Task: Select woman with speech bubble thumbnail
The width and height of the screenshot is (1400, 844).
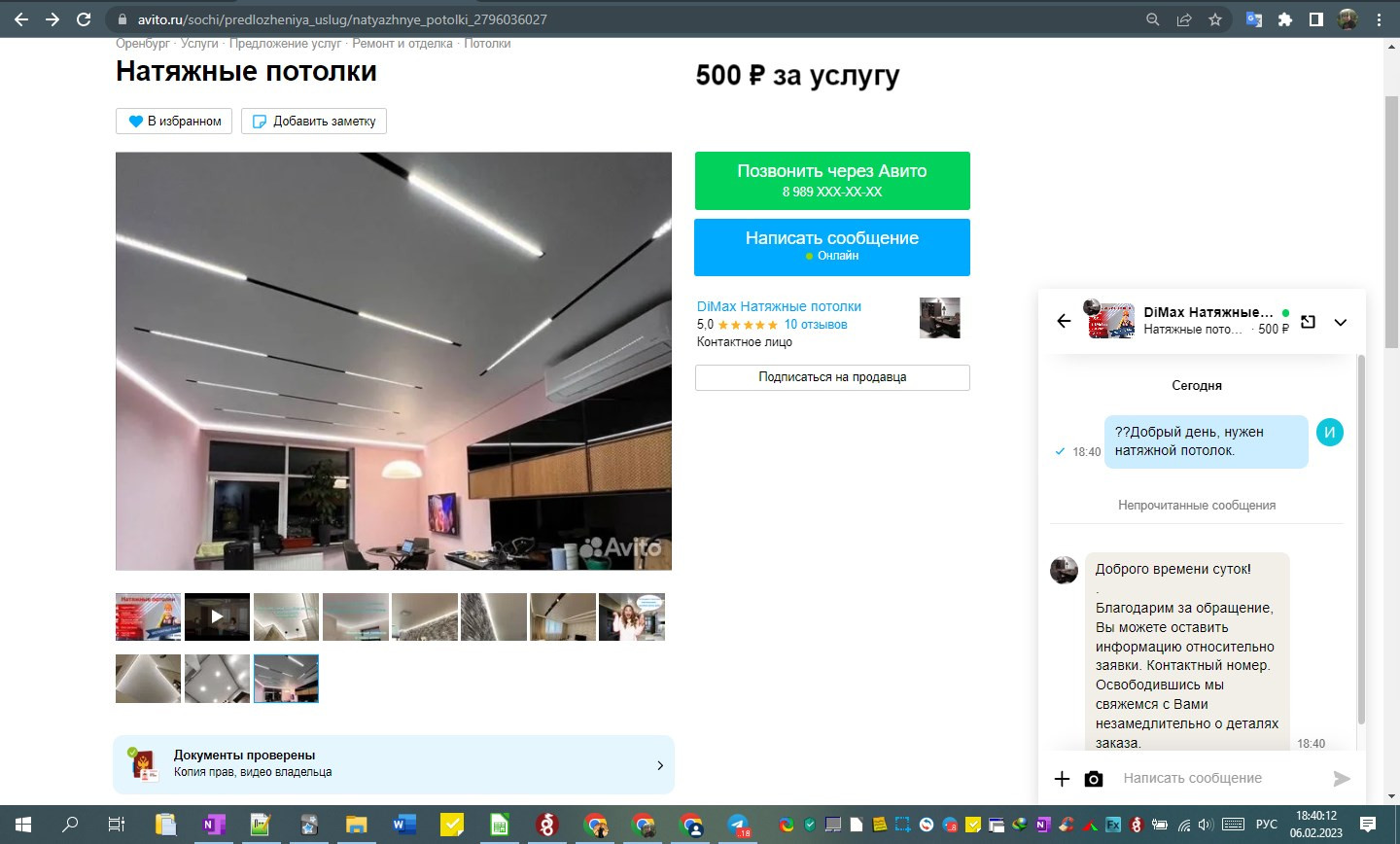Action: point(632,616)
